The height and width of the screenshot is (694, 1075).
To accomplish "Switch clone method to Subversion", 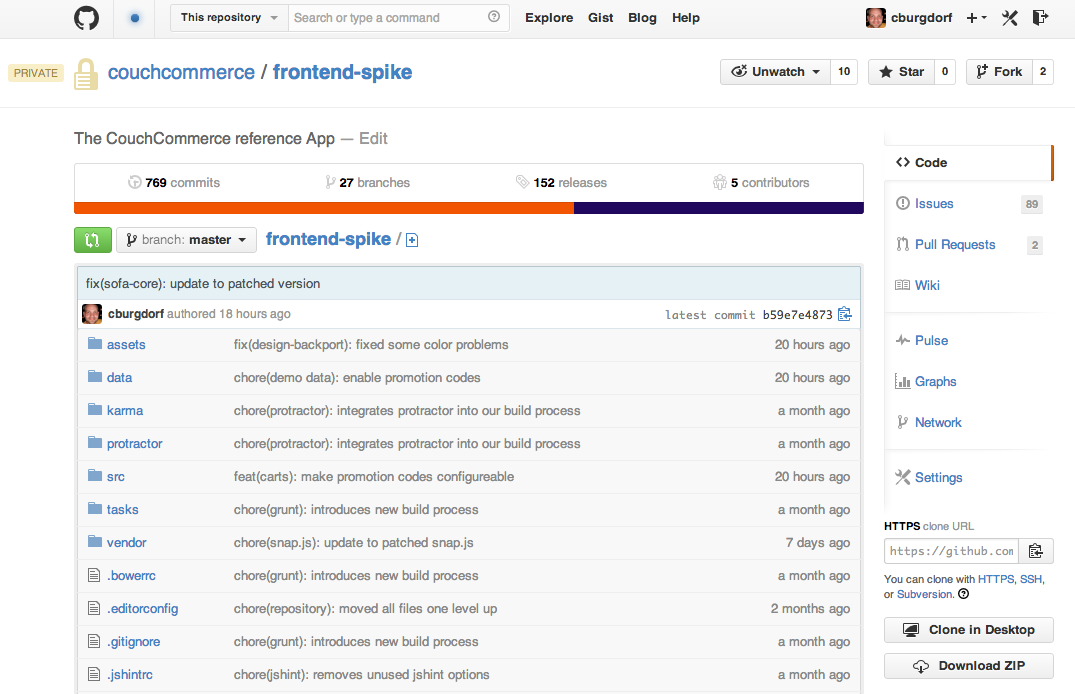I will point(925,594).
